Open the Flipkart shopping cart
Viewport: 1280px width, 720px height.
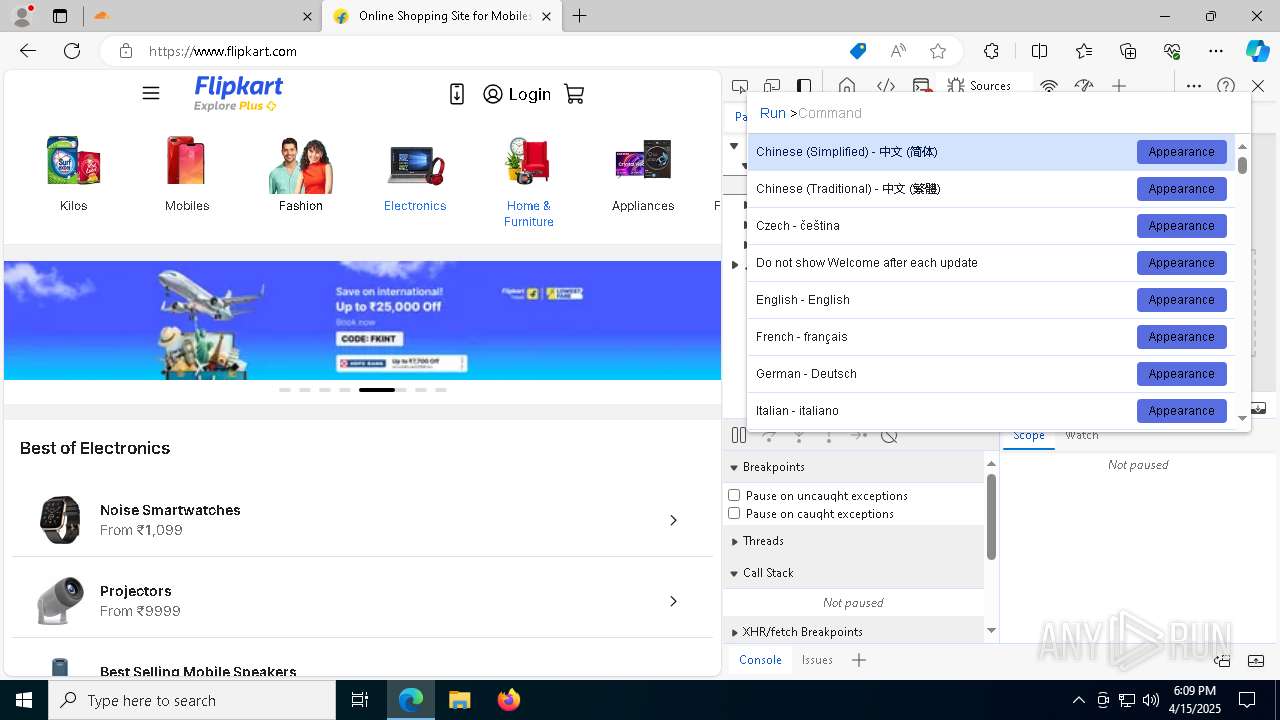574,94
